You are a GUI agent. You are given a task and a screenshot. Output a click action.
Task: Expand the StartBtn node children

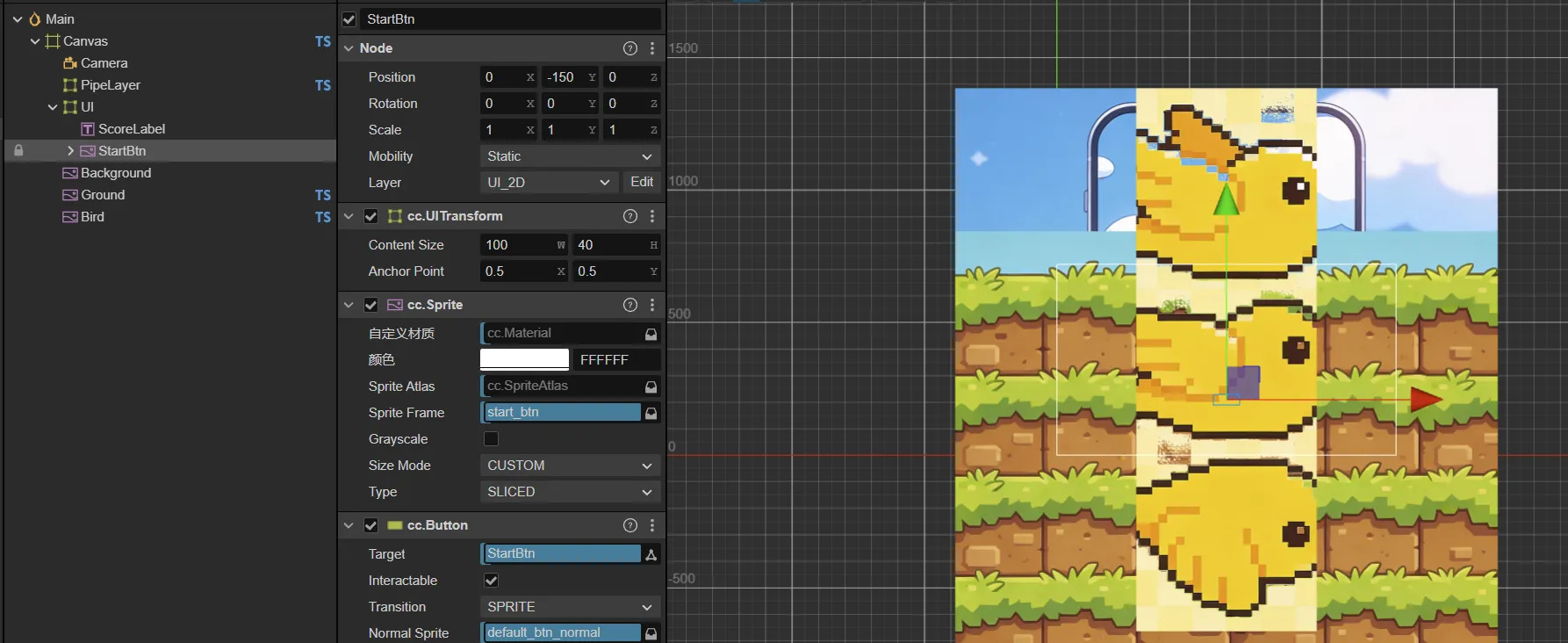(x=70, y=151)
